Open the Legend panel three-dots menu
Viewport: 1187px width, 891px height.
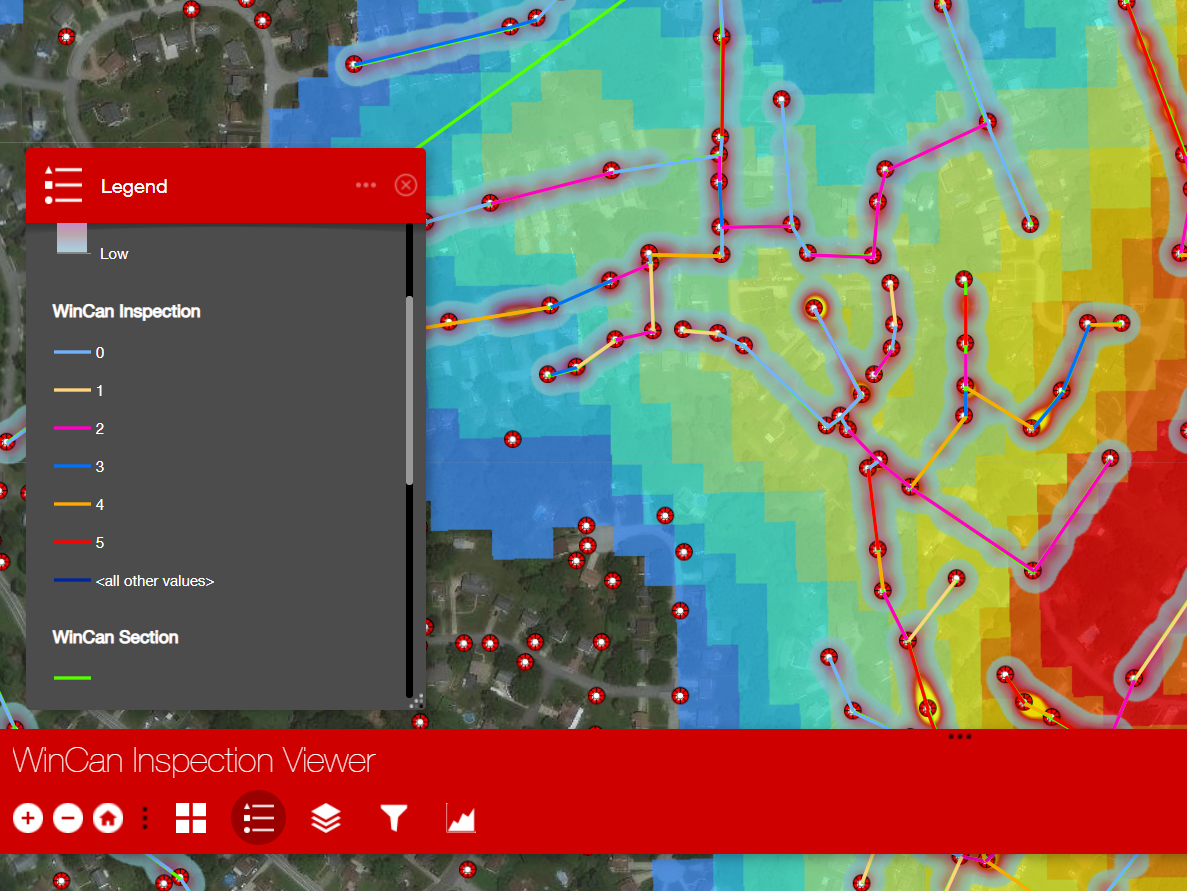pos(366,185)
